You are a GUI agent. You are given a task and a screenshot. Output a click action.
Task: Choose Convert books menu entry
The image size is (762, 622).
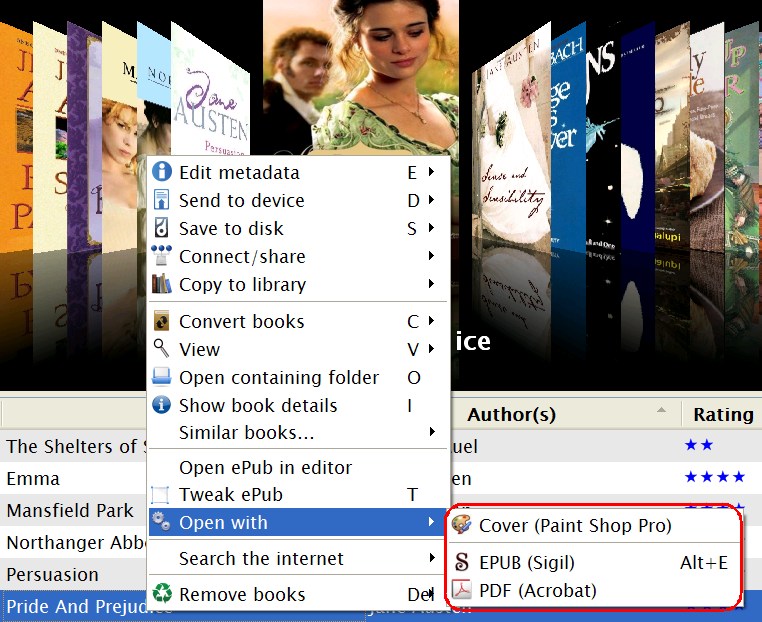coord(297,321)
